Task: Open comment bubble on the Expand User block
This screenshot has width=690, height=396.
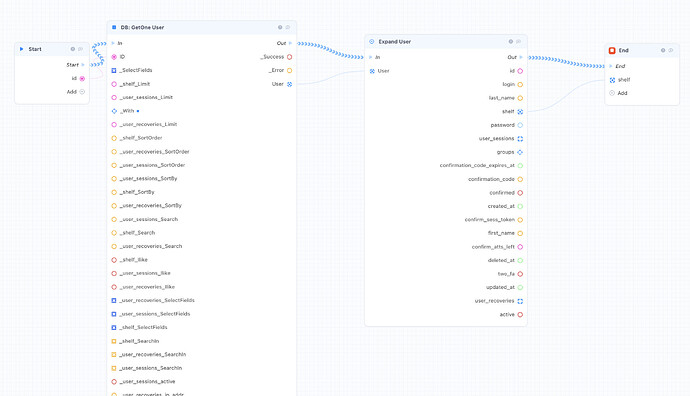Action: point(519,41)
